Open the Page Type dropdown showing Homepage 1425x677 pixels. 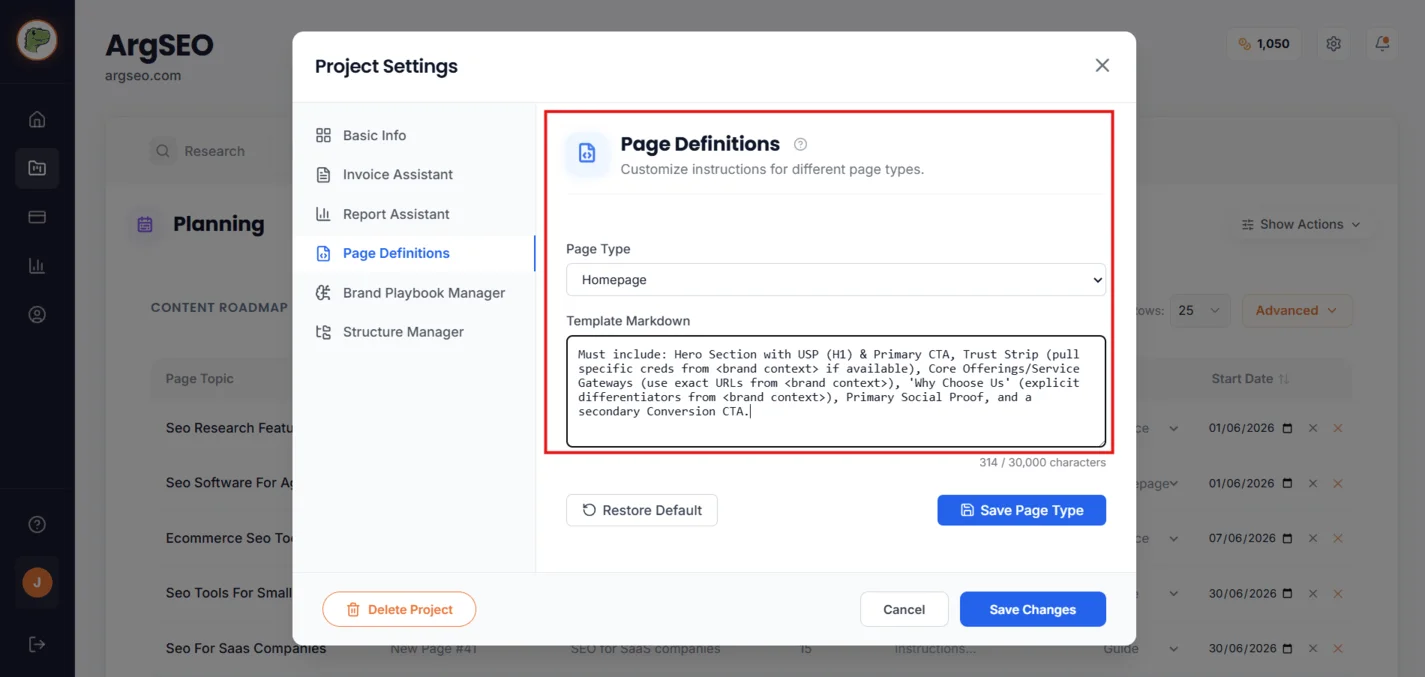click(x=836, y=280)
